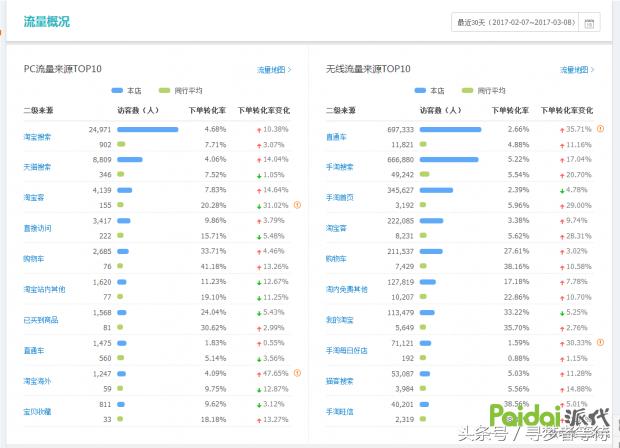
Task: Open the 淘宝站内其他 source link
Action: pyautogui.click(x=44, y=289)
